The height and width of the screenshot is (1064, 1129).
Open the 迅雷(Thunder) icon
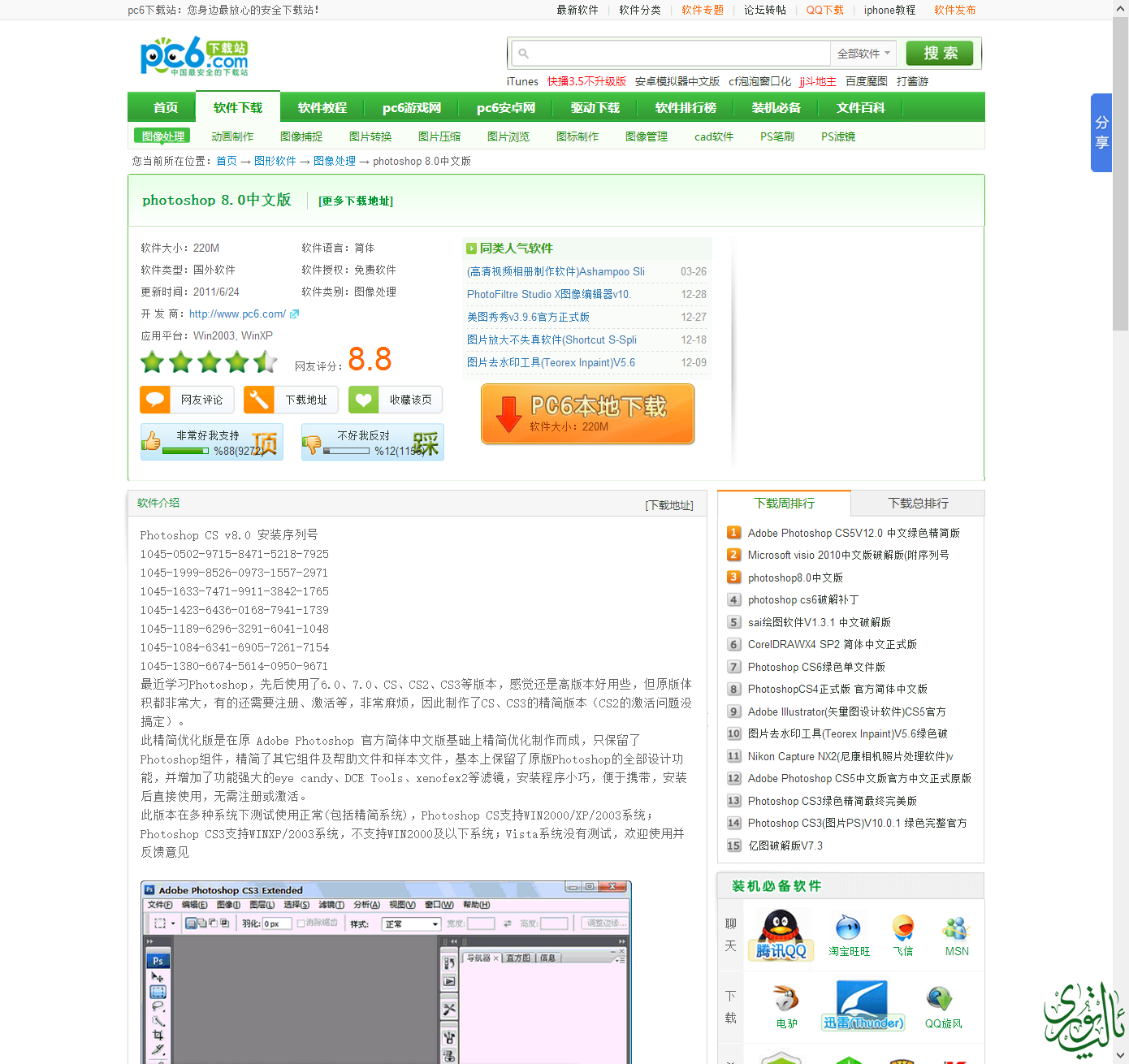(x=863, y=1006)
